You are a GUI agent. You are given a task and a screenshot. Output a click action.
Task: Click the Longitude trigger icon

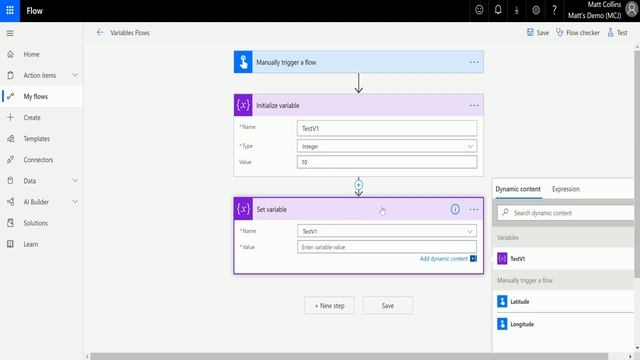point(502,324)
